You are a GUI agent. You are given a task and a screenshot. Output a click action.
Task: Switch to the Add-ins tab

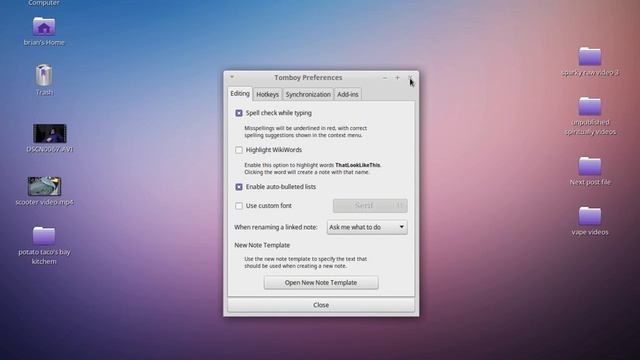click(x=347, y=94)
